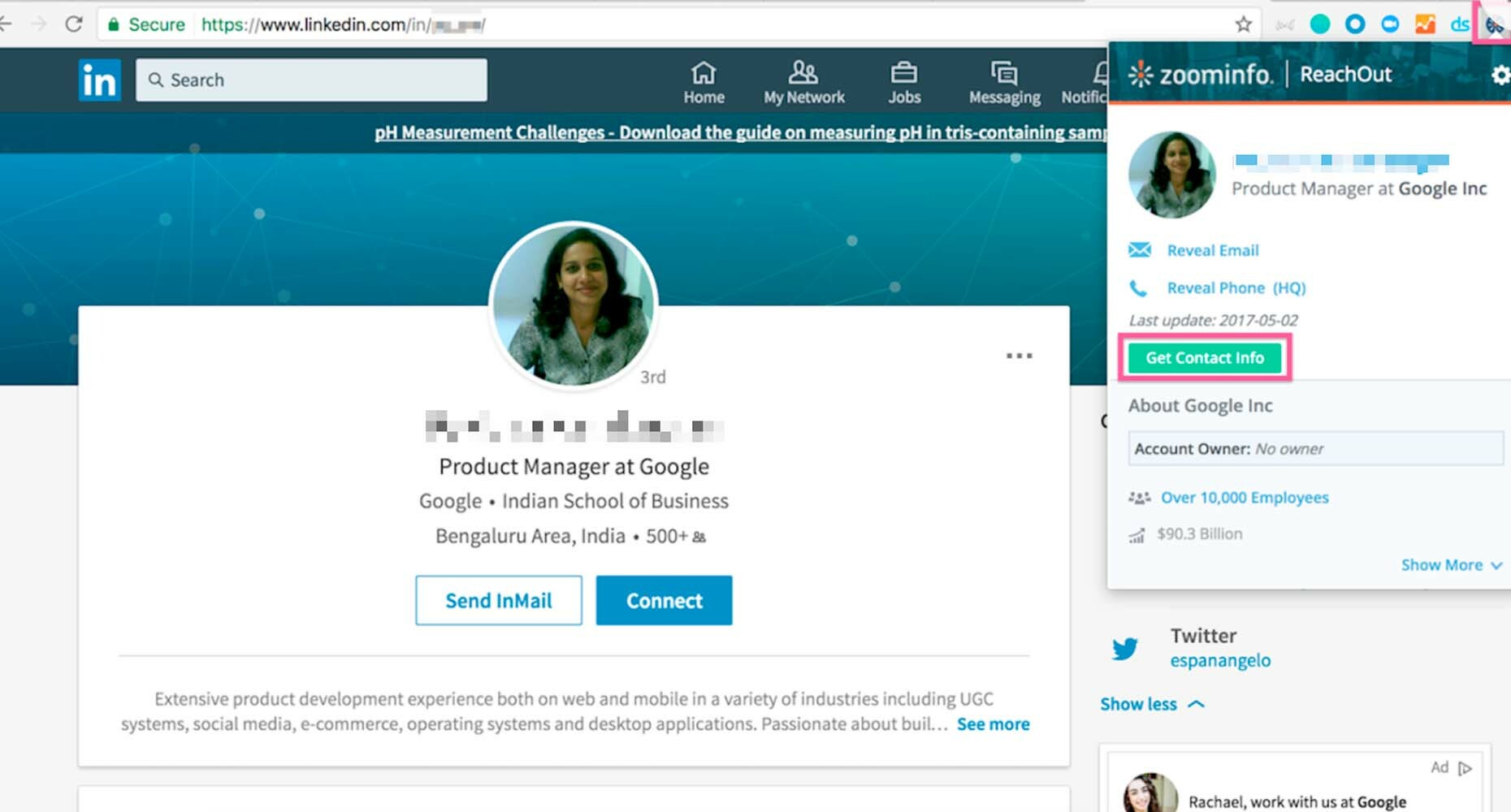Click the blue ring extension icon
Viewport: 1511px width, 812px height.
click(x=1355, y=24)
